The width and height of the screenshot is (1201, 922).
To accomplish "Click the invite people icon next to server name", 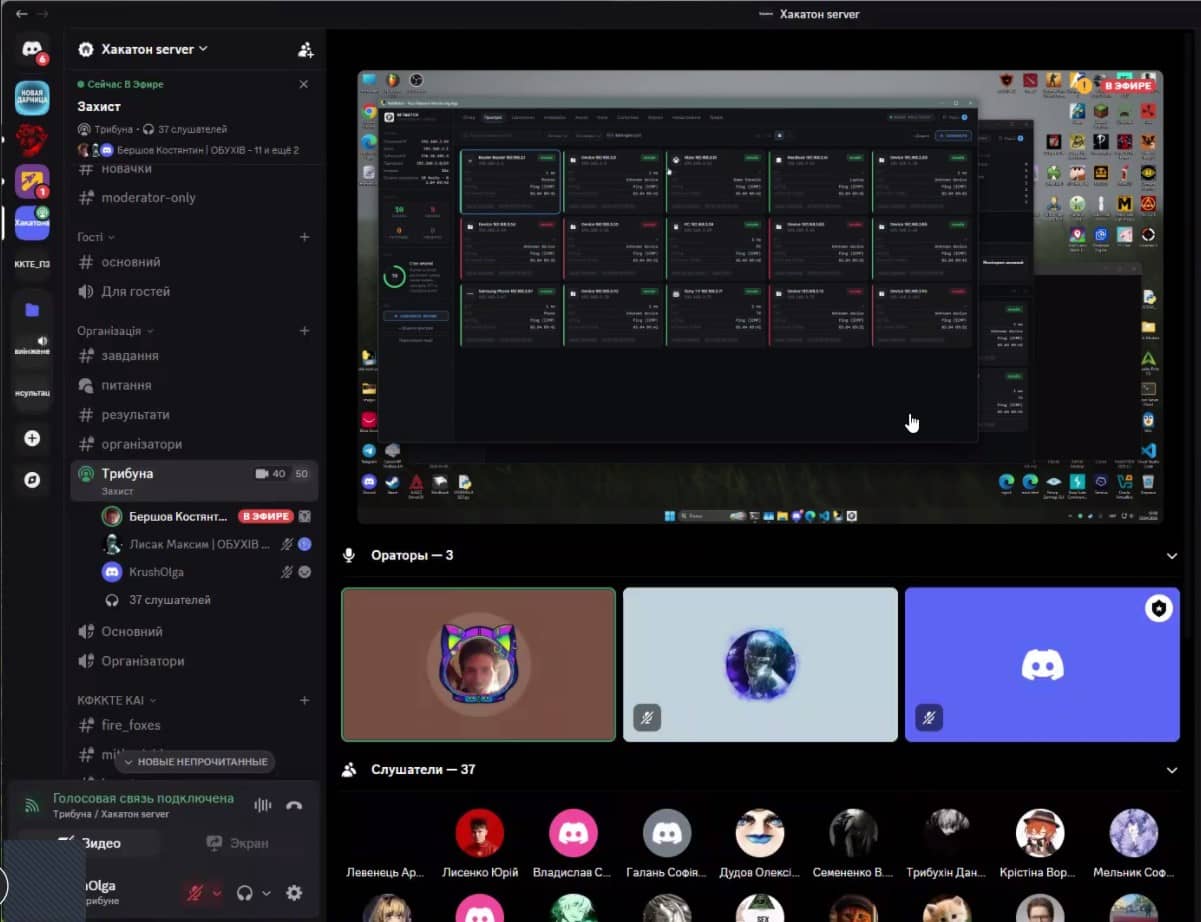I will [305, 49].
